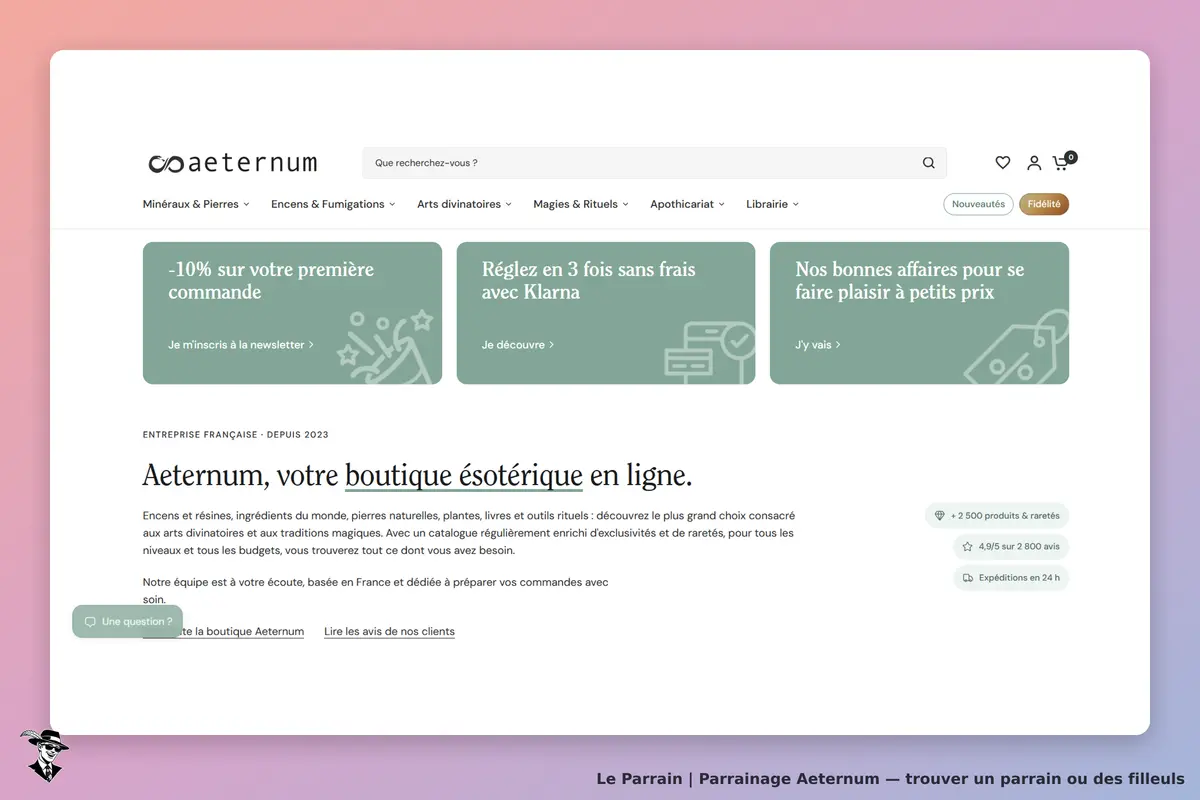This screenshot has width=1200, height=800.
Task: Click the Nouveautés button
Action: (978, 204)
